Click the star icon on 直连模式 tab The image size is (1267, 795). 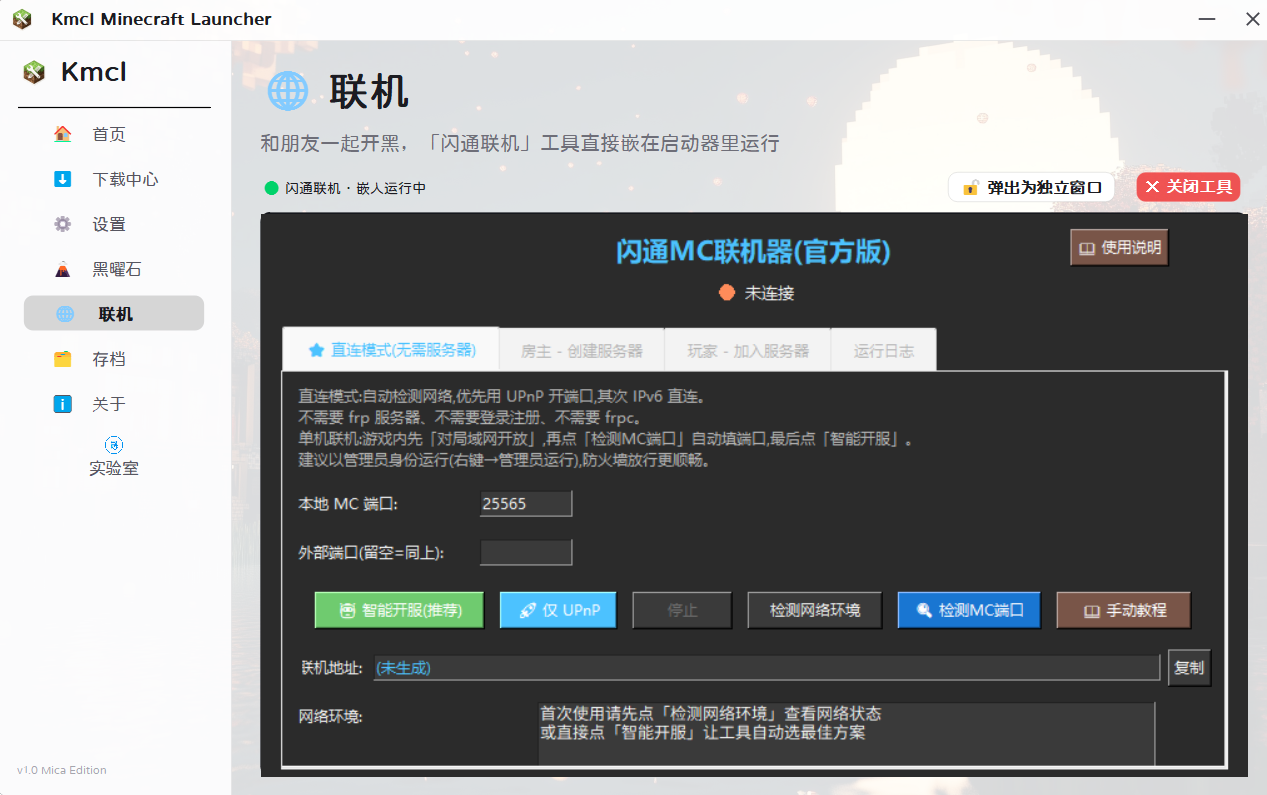click(x=316, y=350)
